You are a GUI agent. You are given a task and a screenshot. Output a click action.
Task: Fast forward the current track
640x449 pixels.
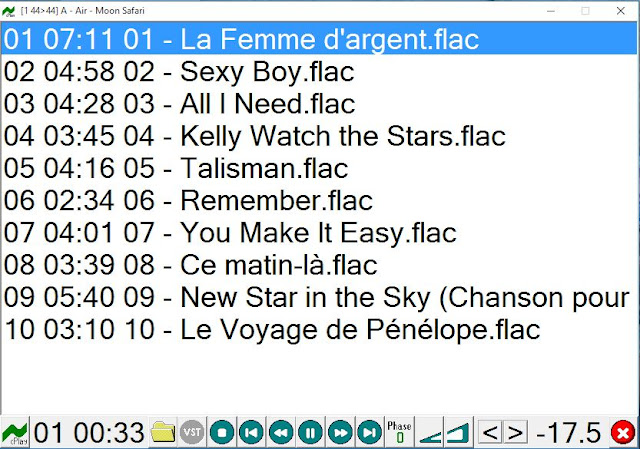(x=340, y=433)
